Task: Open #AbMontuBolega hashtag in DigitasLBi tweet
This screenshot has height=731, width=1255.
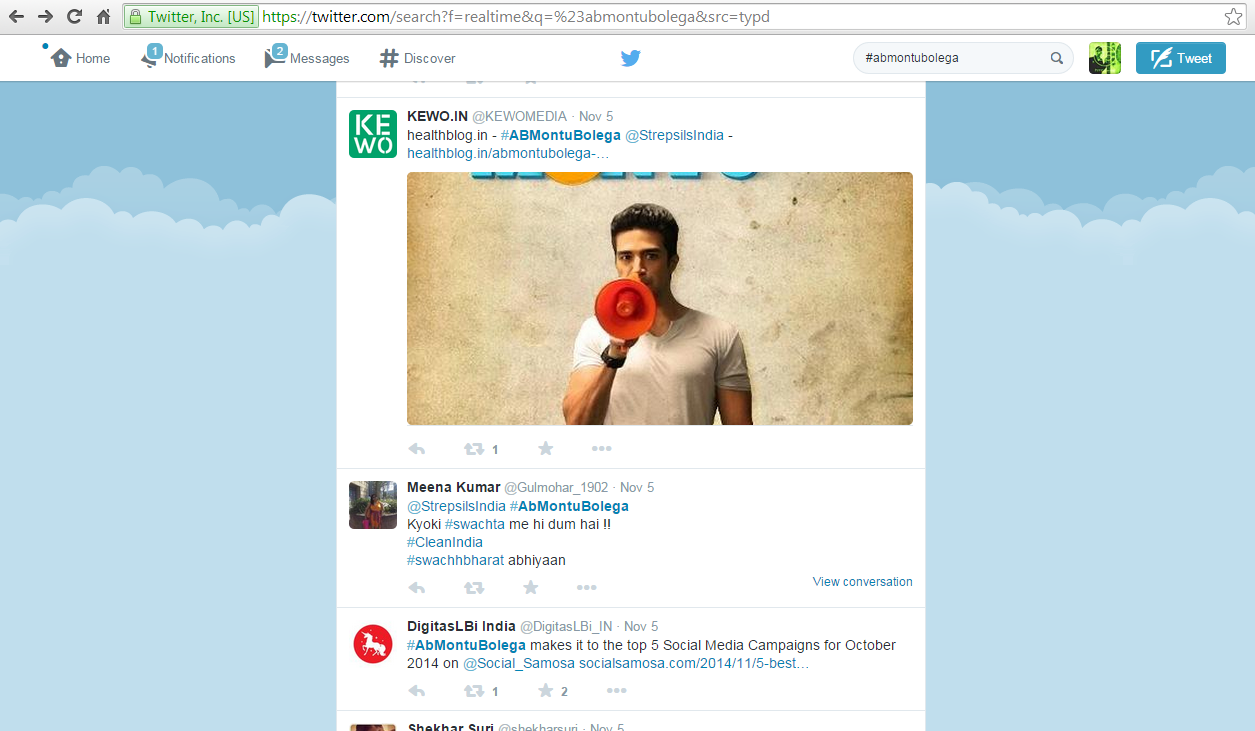Action: pos(466,645)
